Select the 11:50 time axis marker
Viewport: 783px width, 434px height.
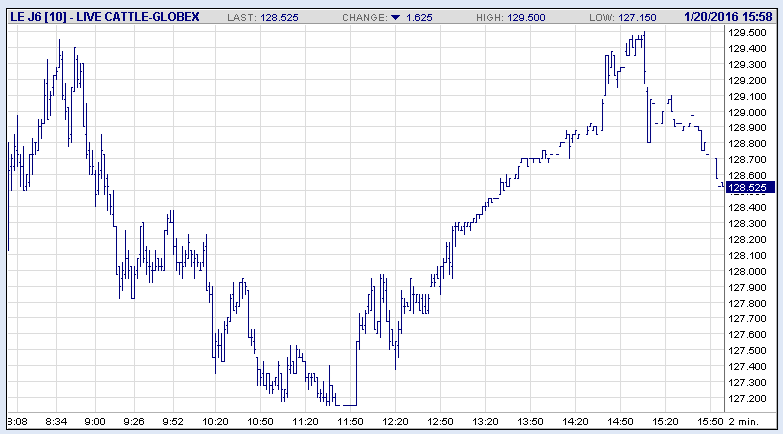(349, 421)
